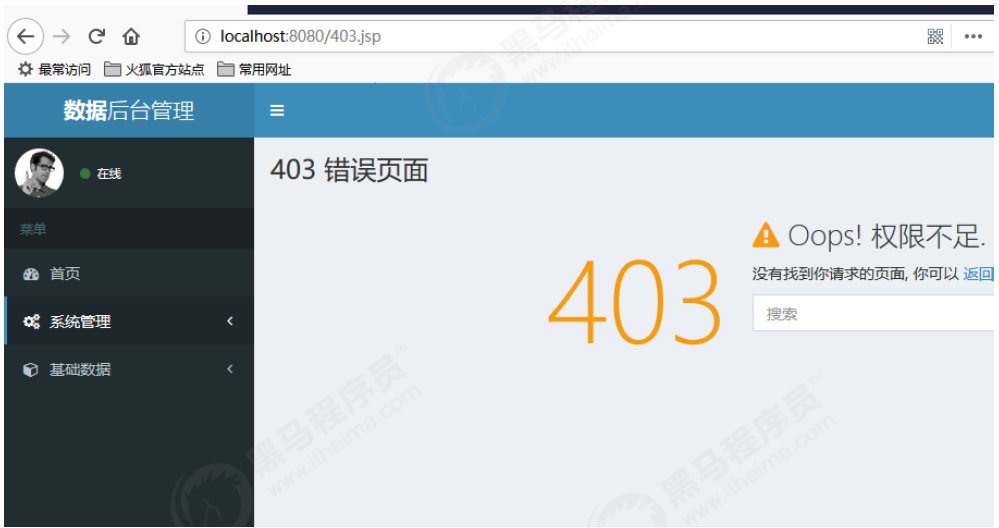The image size is (999, 528).
Task: Click the user avatar picture
Action: (40, 173)
